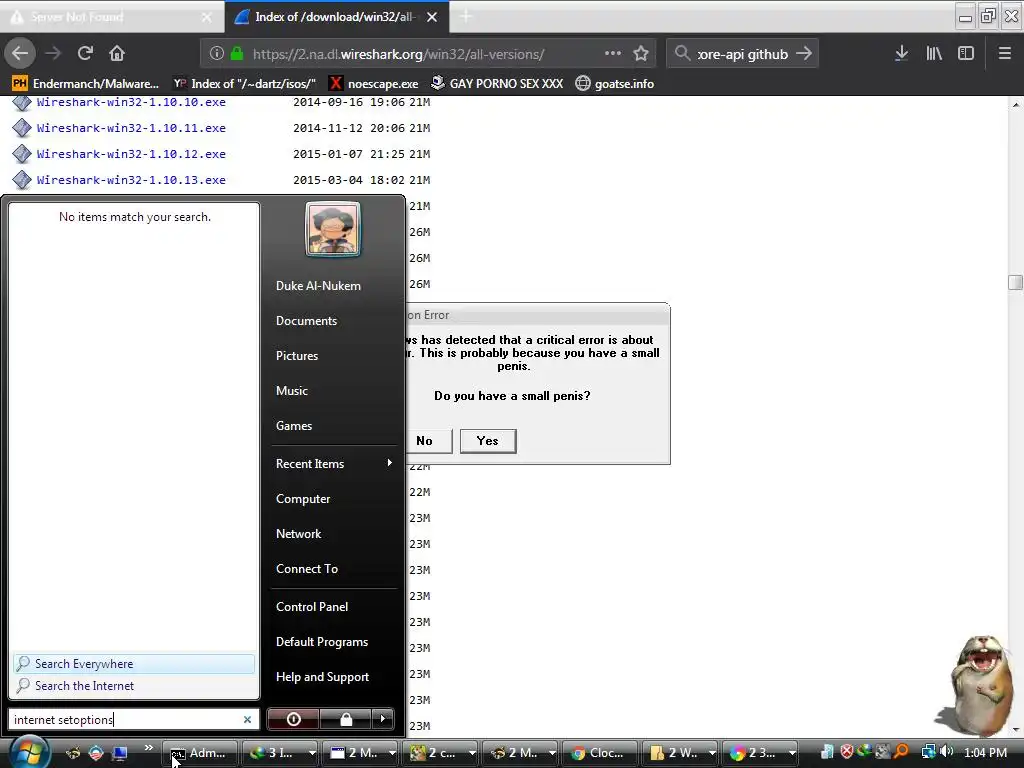Download Wireshark-win32-1.10.11.exe

pyautogui.click(x=131, y=128)
